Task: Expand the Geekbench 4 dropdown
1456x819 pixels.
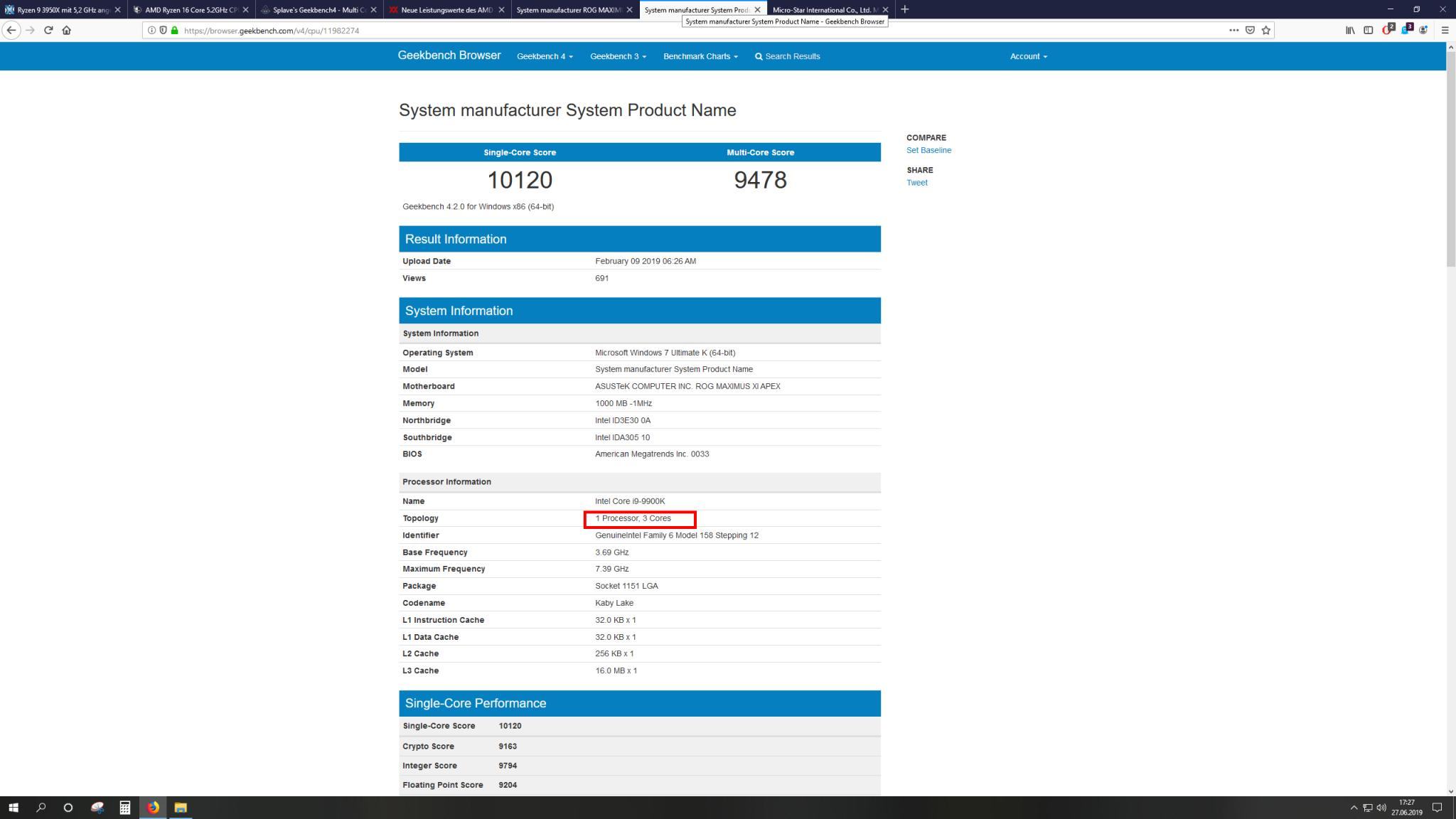Action: pyautogui.click(x=545, y=56)
